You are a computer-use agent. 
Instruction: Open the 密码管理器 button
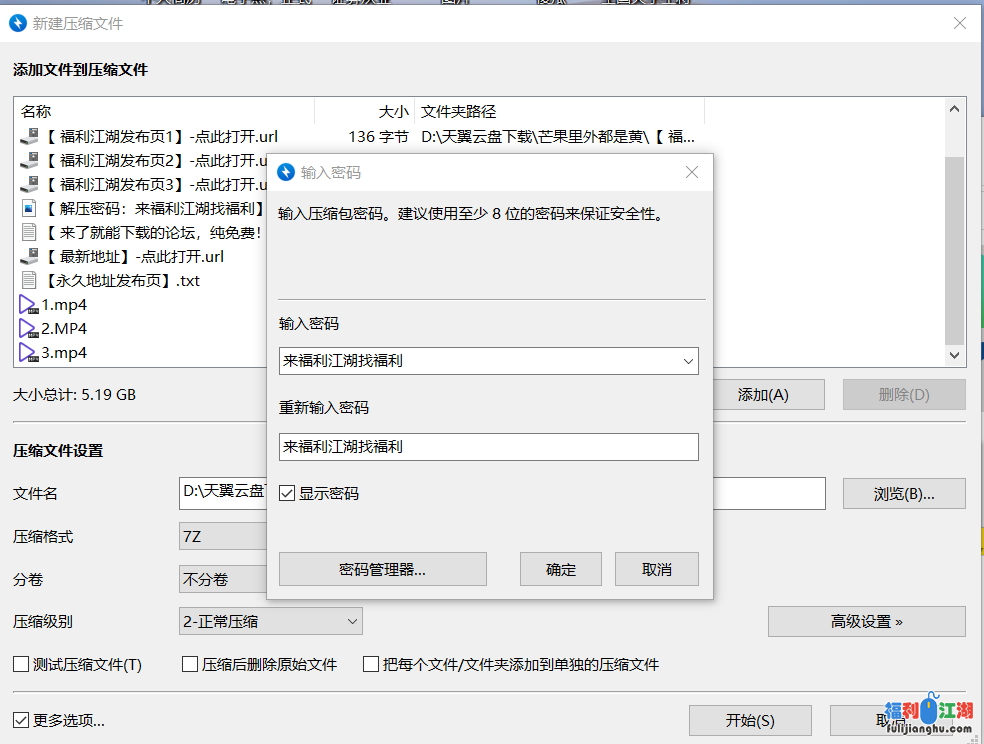click(x=382, y=569)
